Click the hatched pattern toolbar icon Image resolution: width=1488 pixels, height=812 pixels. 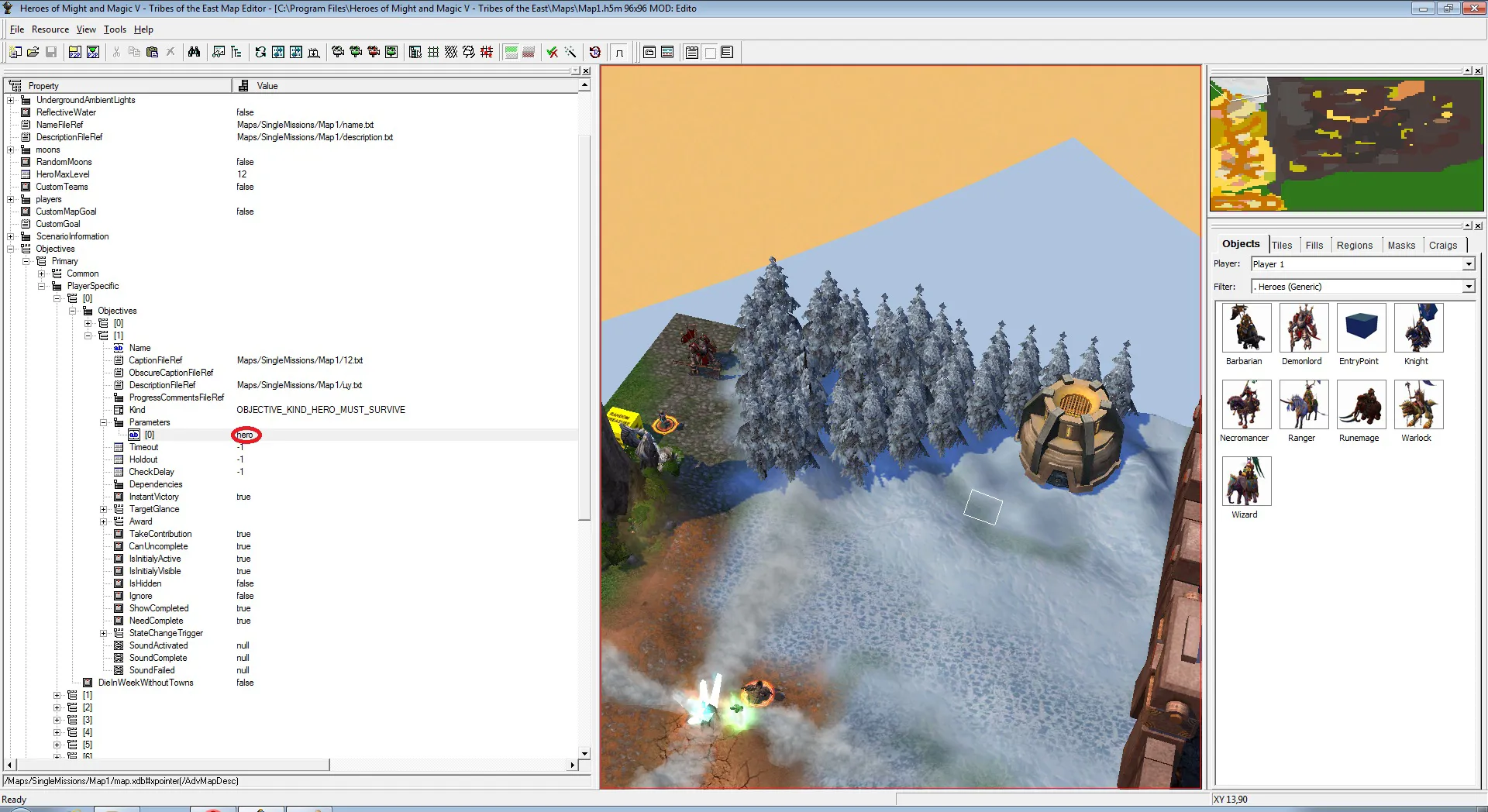pyautogui.click(x=451, y=52)
